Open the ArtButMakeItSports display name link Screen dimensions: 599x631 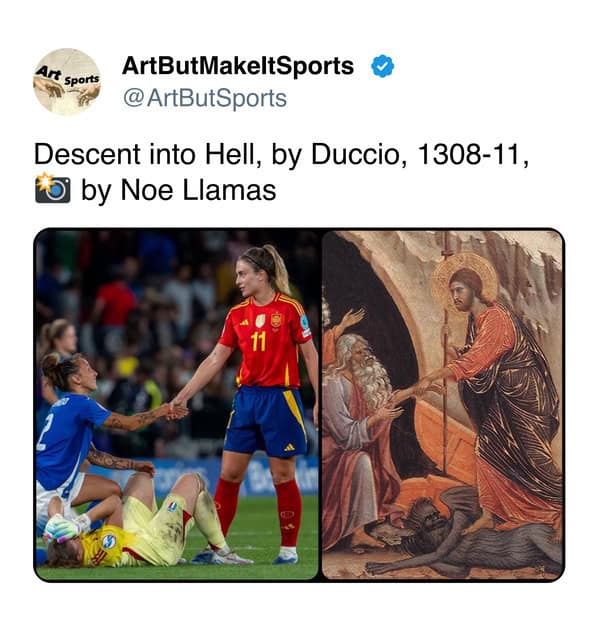pos(238,66)
